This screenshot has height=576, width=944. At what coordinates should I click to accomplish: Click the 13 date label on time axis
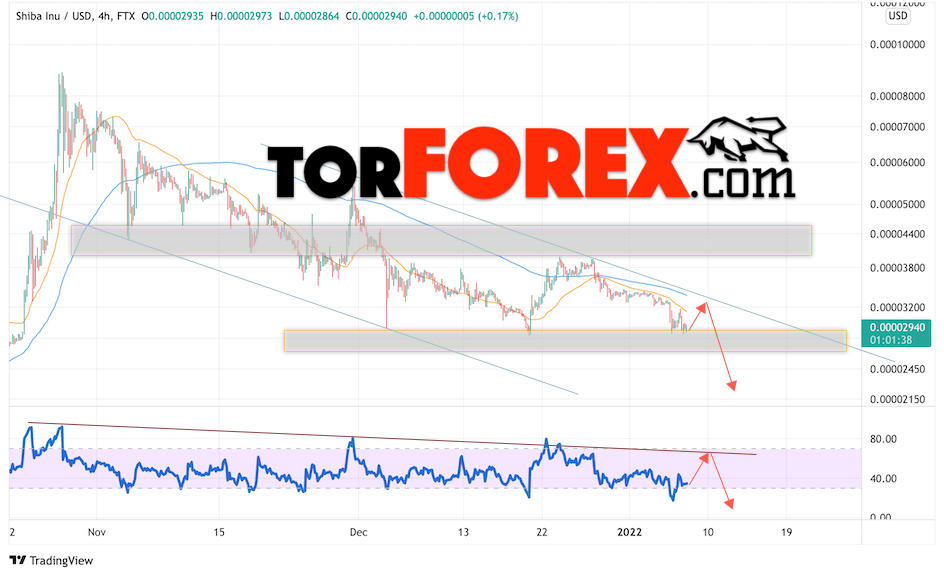pyautogui.click(x=463, y=532)
